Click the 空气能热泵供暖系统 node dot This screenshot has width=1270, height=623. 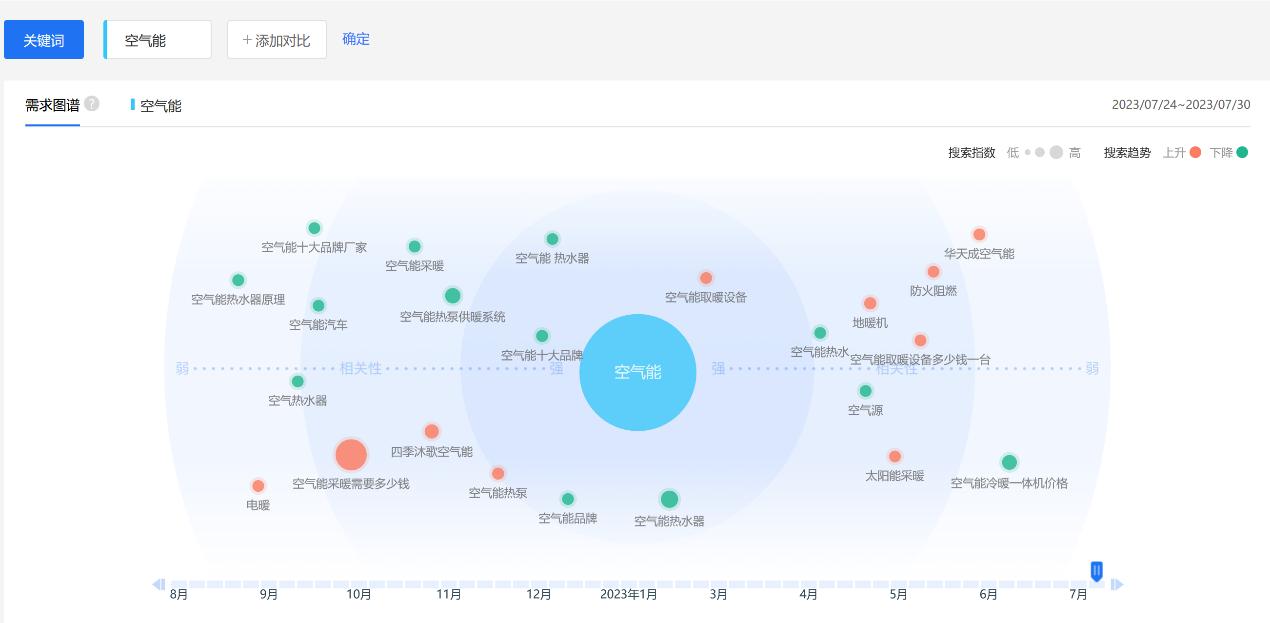pos(452,296)
